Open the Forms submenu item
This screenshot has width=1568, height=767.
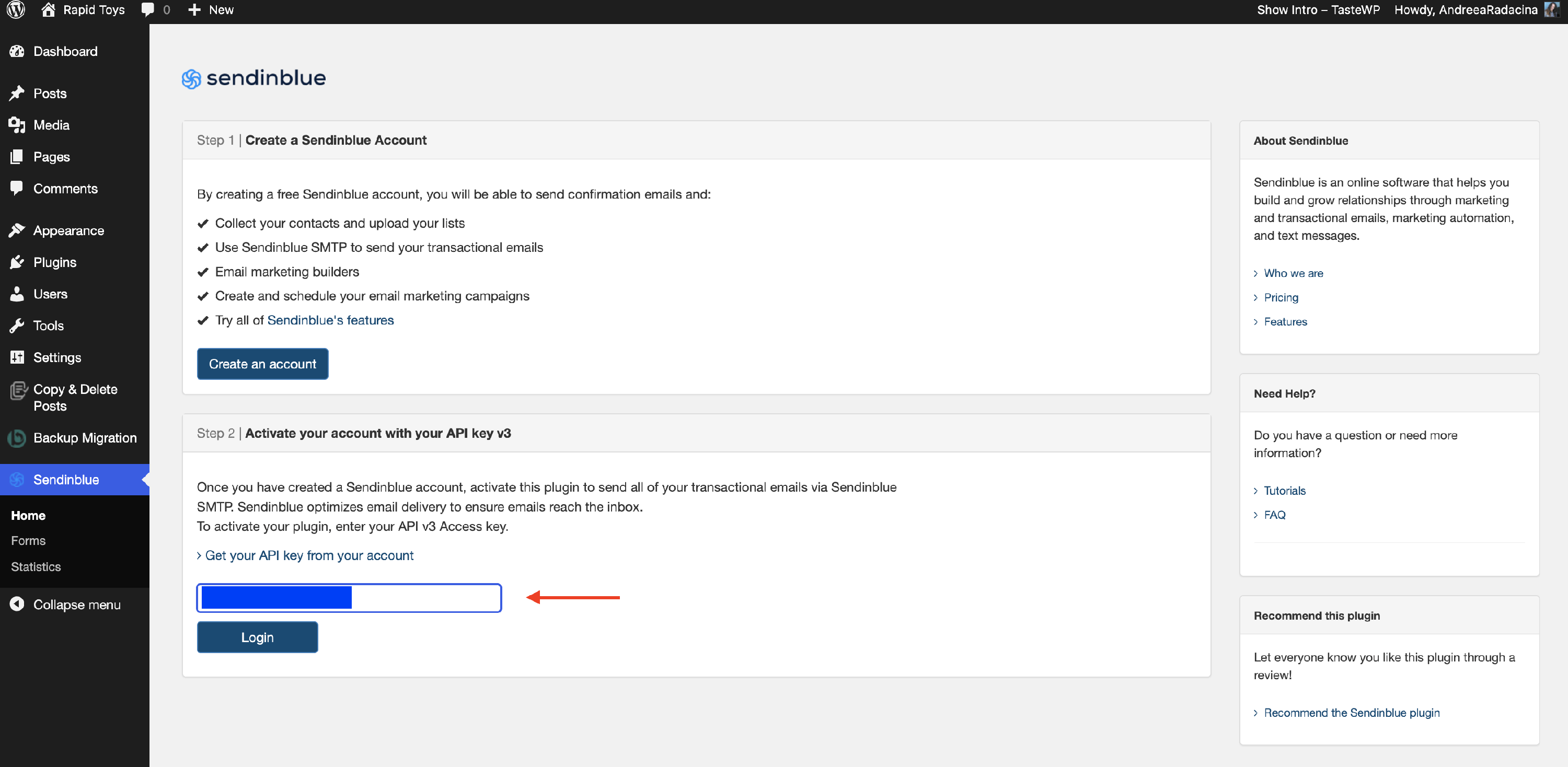coord(28,541)
